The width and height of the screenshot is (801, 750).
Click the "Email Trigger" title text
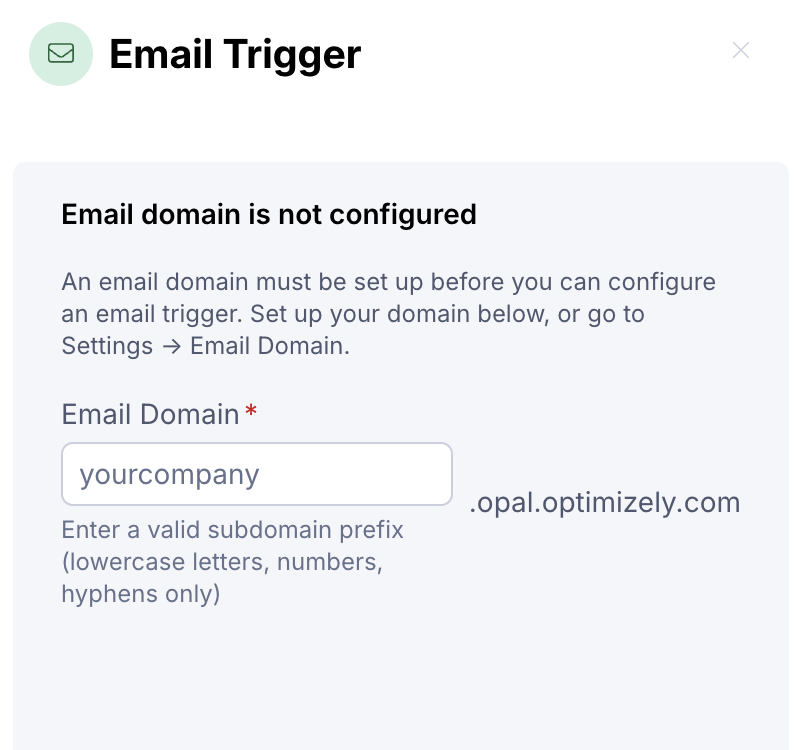[235, 54]
